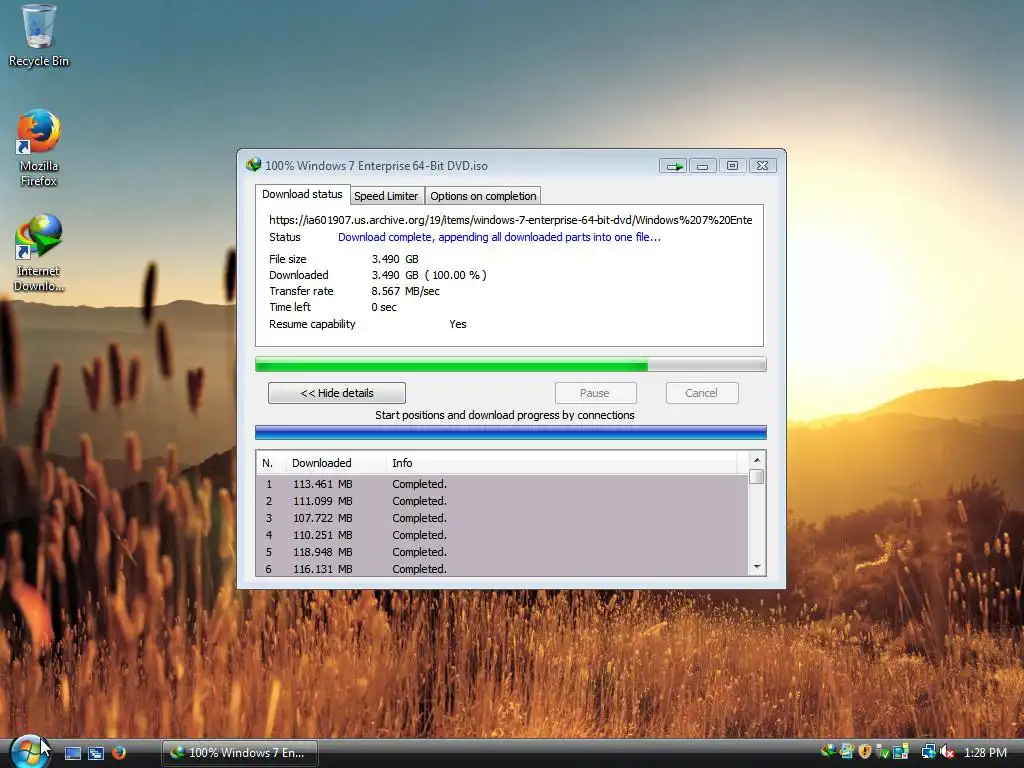Open the security alert shield tray icon
The image size is (1024, 768).
coord(865,752)
